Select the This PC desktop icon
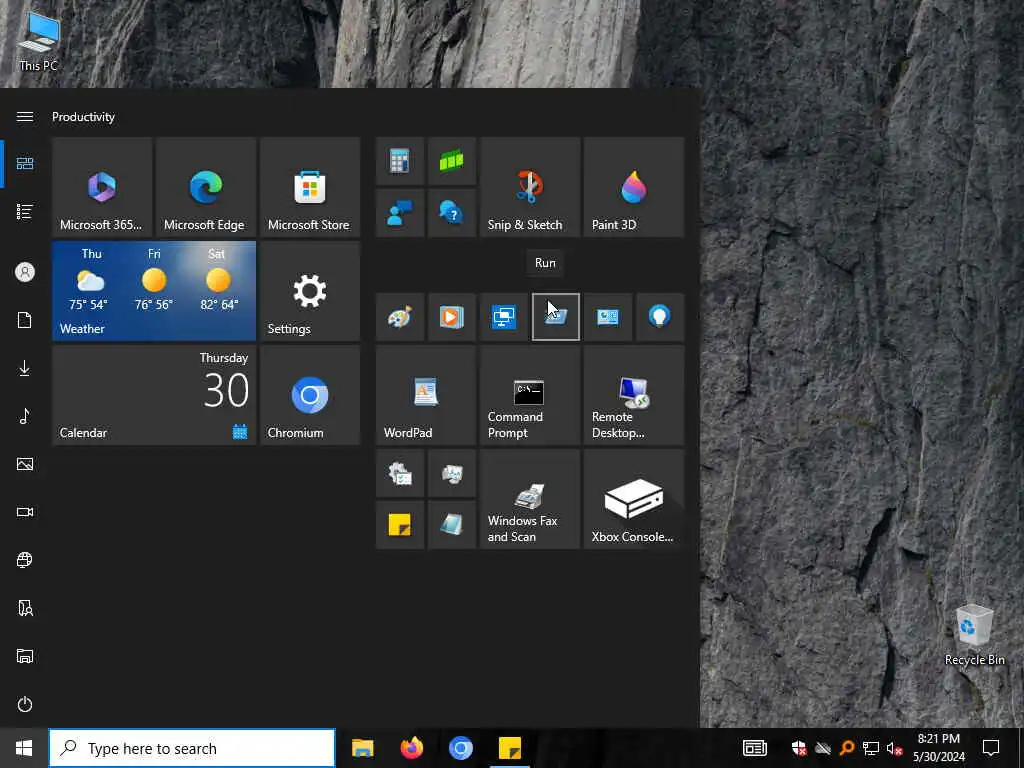 39,42
